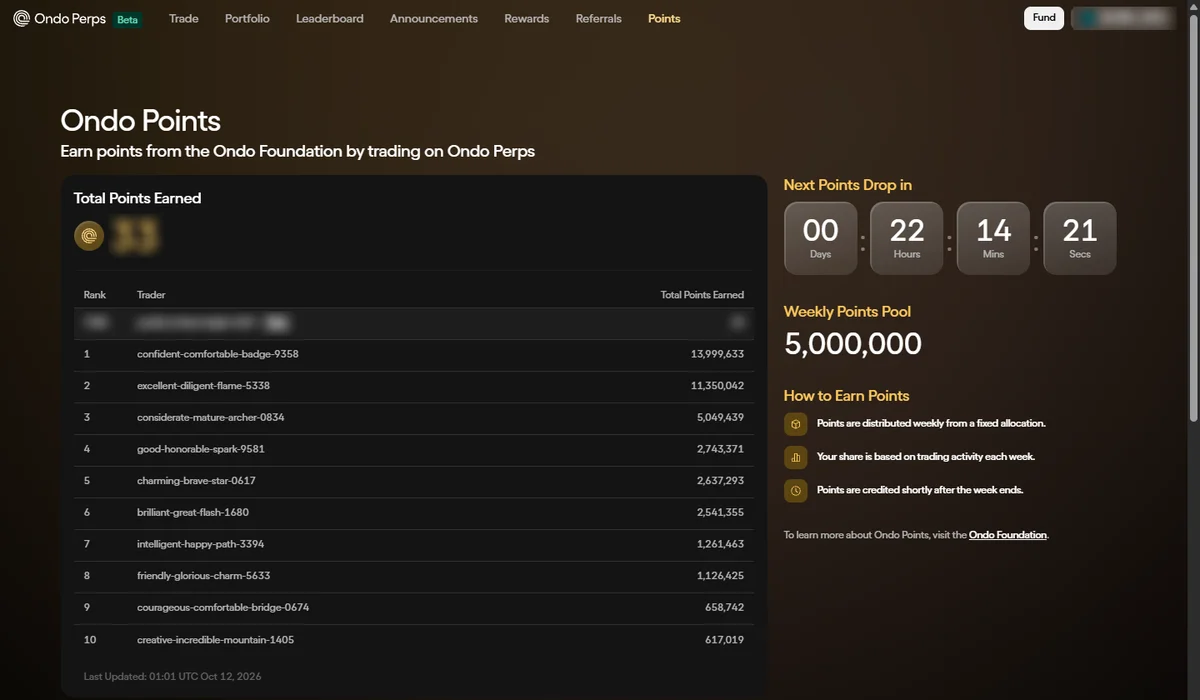Click the 658,742 points value
The width and height of the screenshot is (1200, 700).
pos(725,608)
